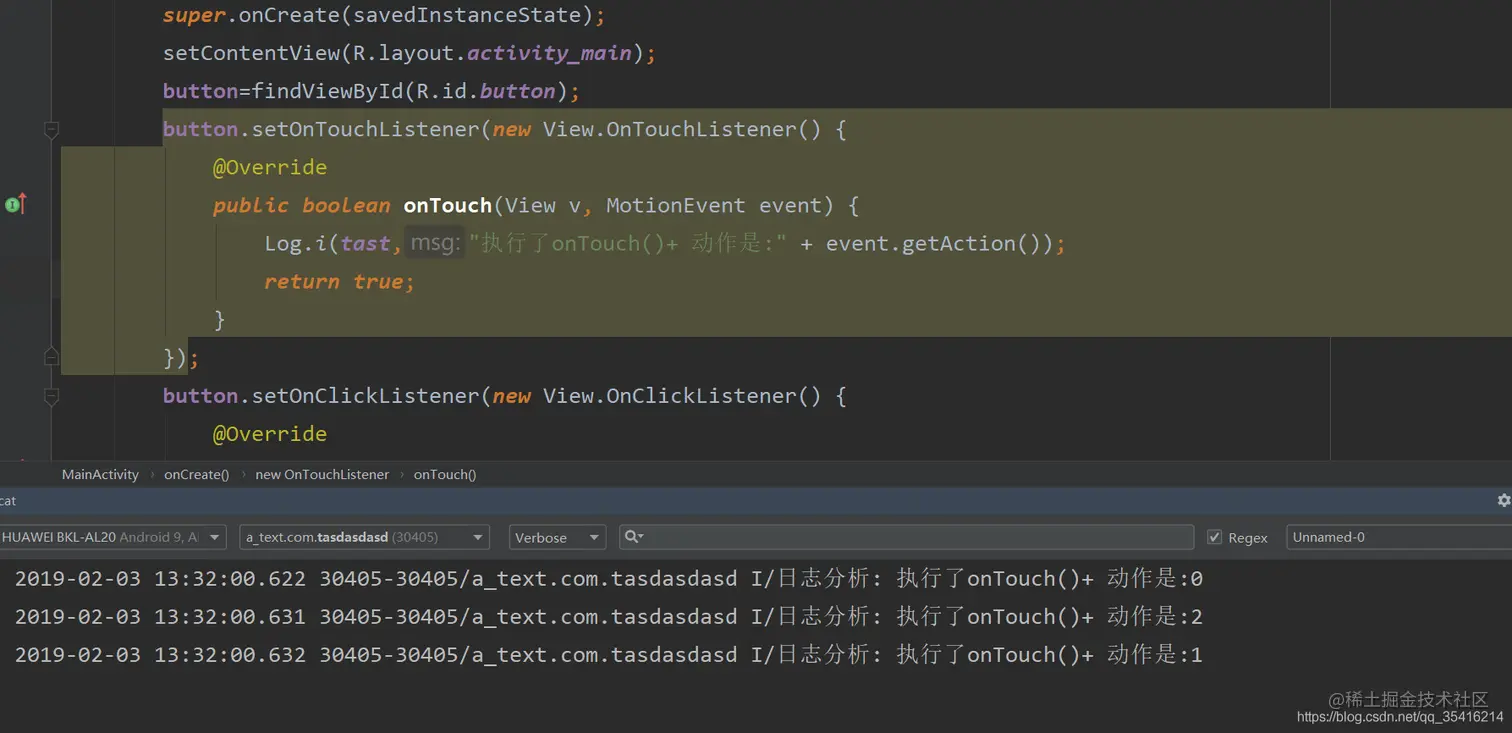Collapse the setOnTouchListener code block using its fold marker
Screen dimensions: 1512x733
(51, 129)
